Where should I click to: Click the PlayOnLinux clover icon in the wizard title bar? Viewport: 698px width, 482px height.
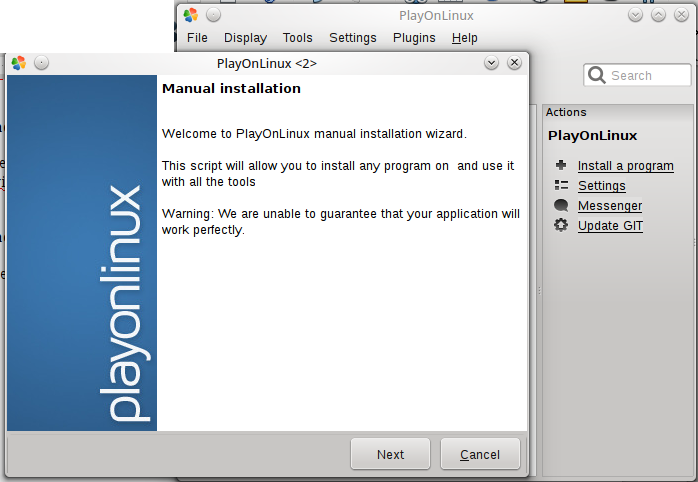coord(19,63)
